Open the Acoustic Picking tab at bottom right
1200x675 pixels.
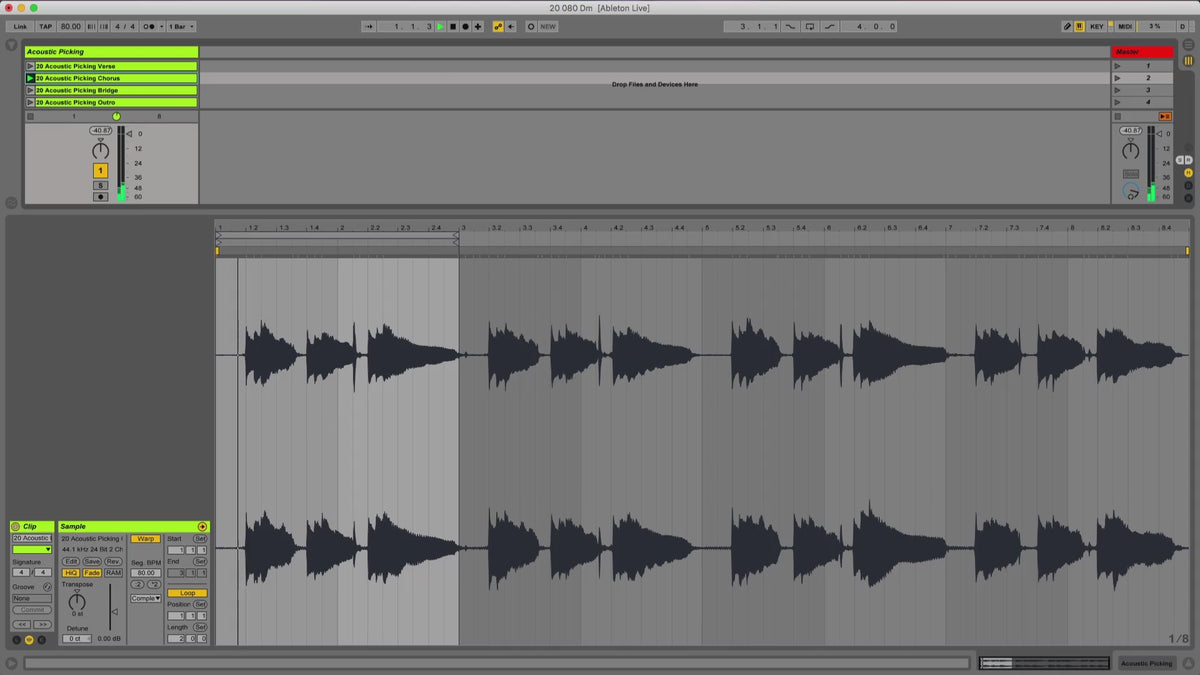click(x=1146, y=663)
